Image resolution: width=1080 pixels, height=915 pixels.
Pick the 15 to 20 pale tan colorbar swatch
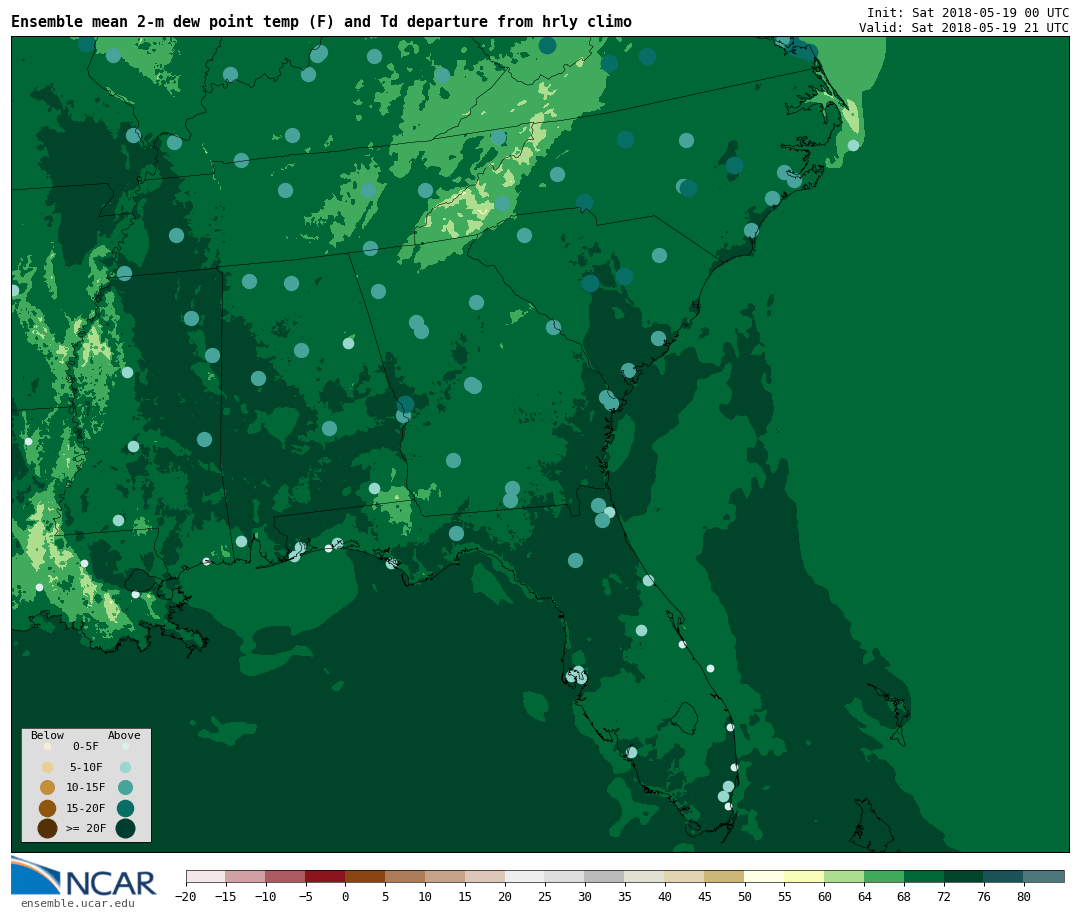point(485,876)
